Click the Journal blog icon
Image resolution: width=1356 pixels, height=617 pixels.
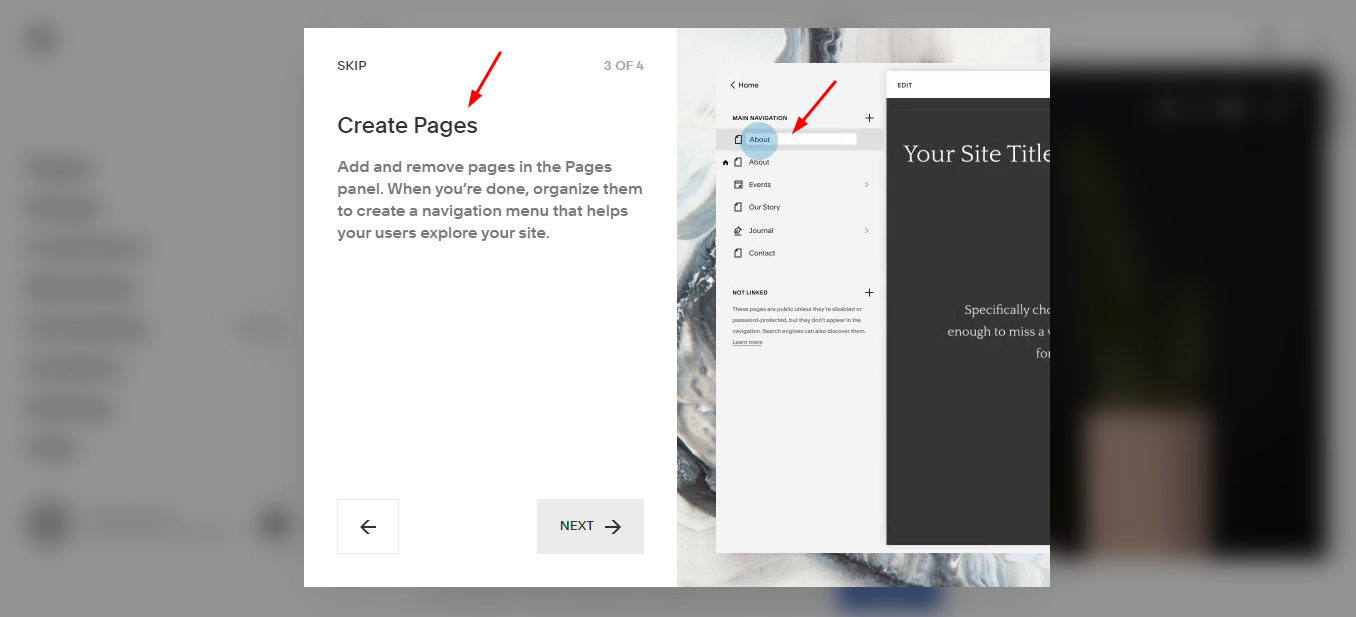(x=738, y=231)
